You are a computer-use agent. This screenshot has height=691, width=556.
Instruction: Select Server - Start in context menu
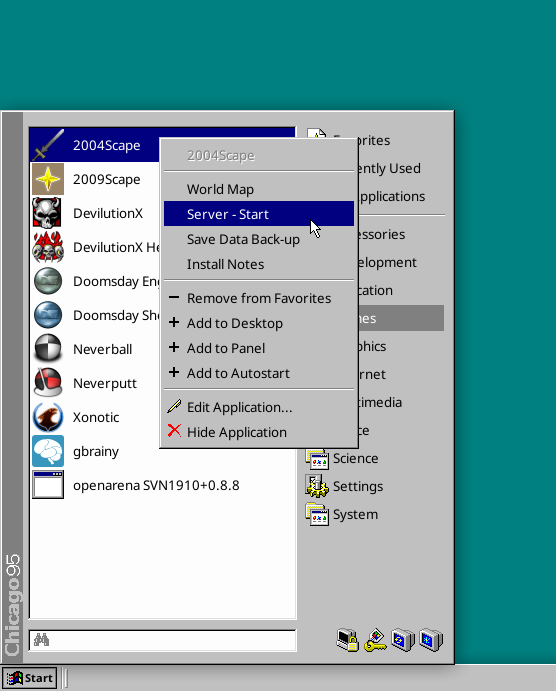pos(259,214)
